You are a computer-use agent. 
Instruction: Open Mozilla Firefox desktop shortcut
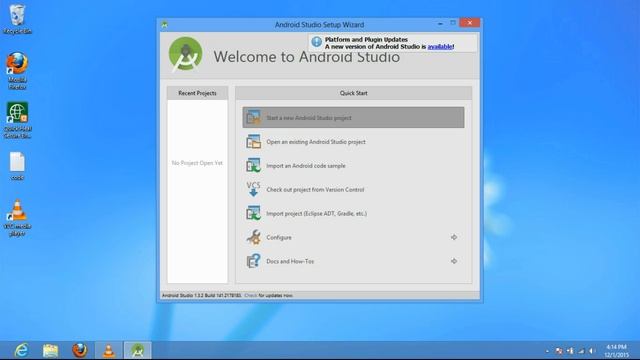tap(17, 71)
